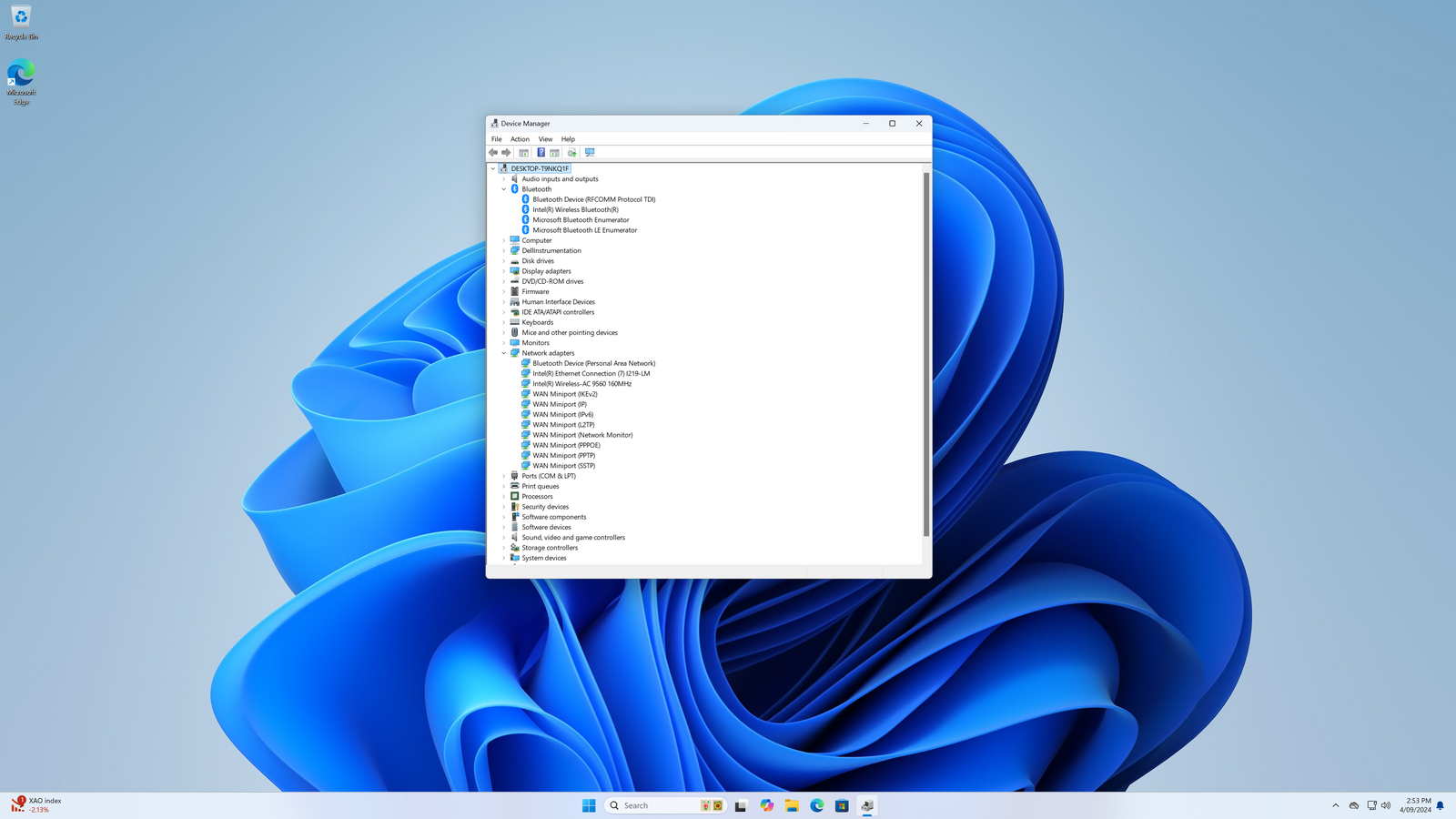Viewport: 1456px width, 819px height.
Task: Click the Bluetooth category icon
Action: point(515,189)
